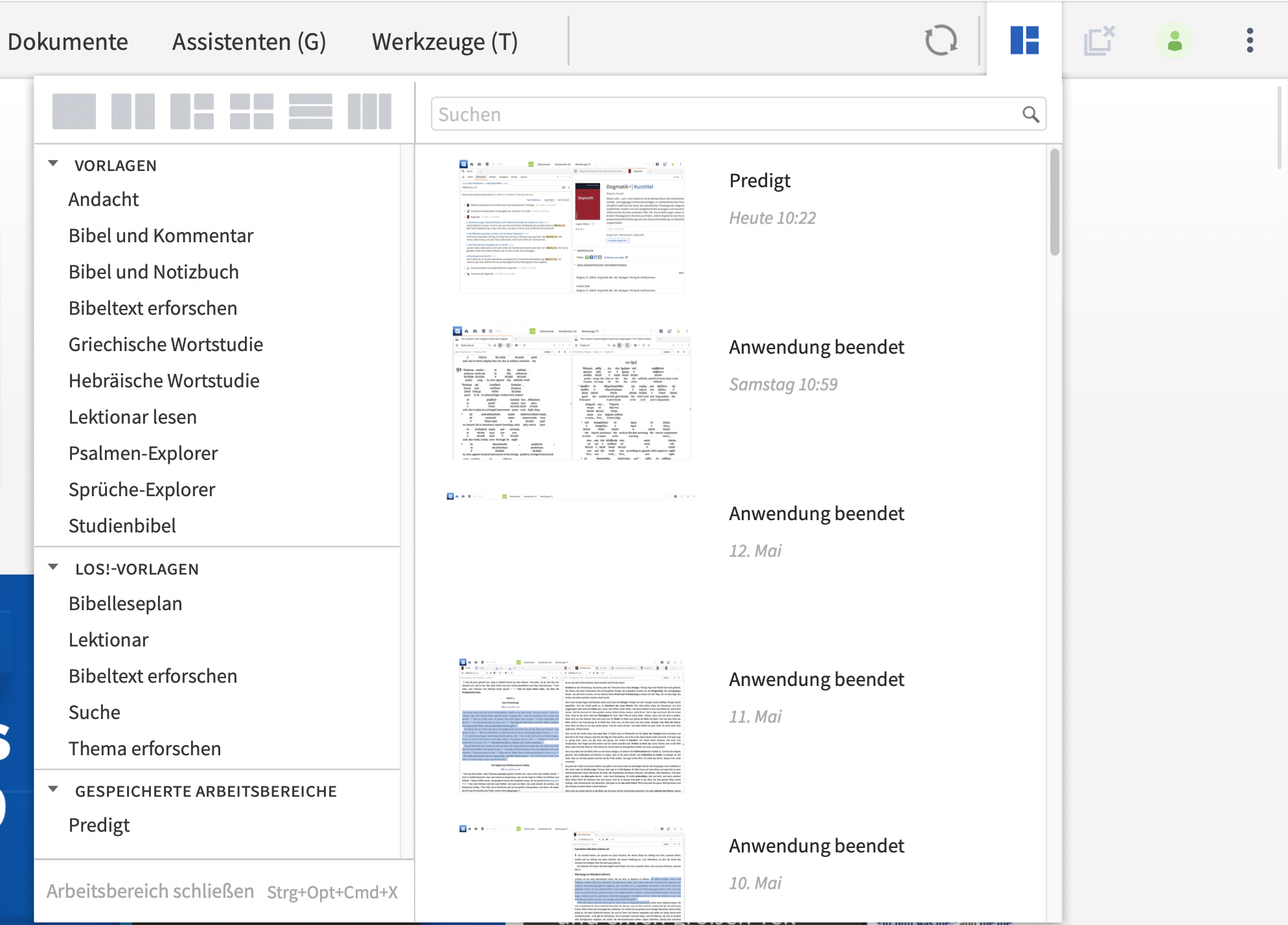Select the Andacht template
This screenshot has width=1288, height=925.
(104, 199)
